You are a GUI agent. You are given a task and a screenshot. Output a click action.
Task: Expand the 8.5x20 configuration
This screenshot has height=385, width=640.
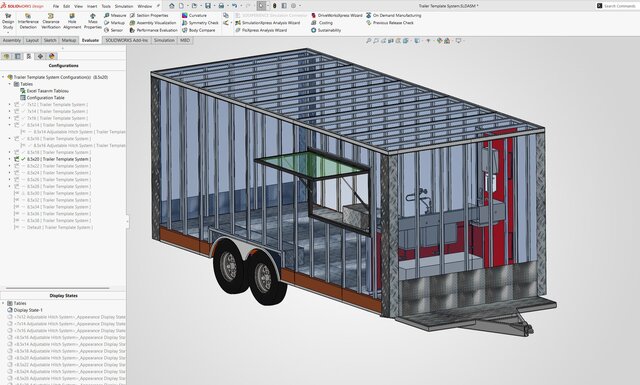click(10, 159)
